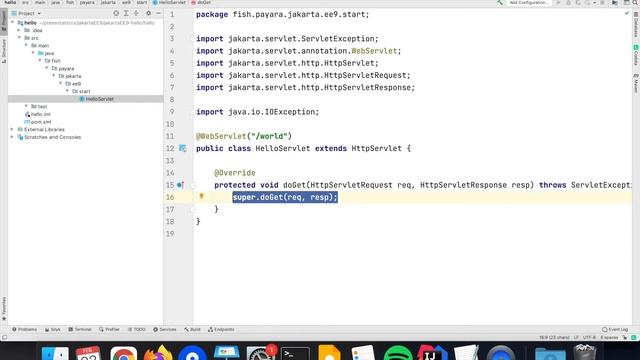The image size is (640, 360).
Task: Click the fold toggle beside import line 3
Action: pos(193,39)
